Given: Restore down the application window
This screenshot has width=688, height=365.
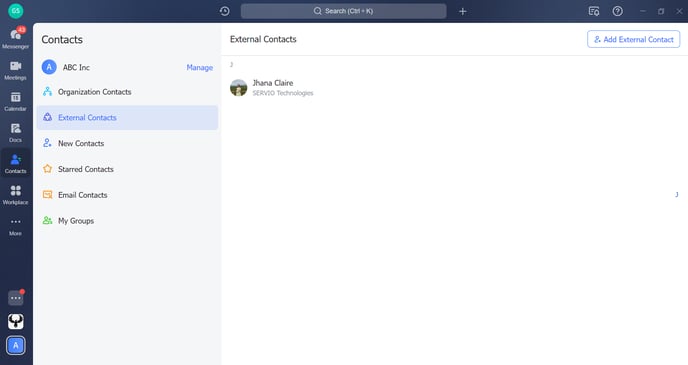Looking at the screenshot, I should tap(661, 11).
